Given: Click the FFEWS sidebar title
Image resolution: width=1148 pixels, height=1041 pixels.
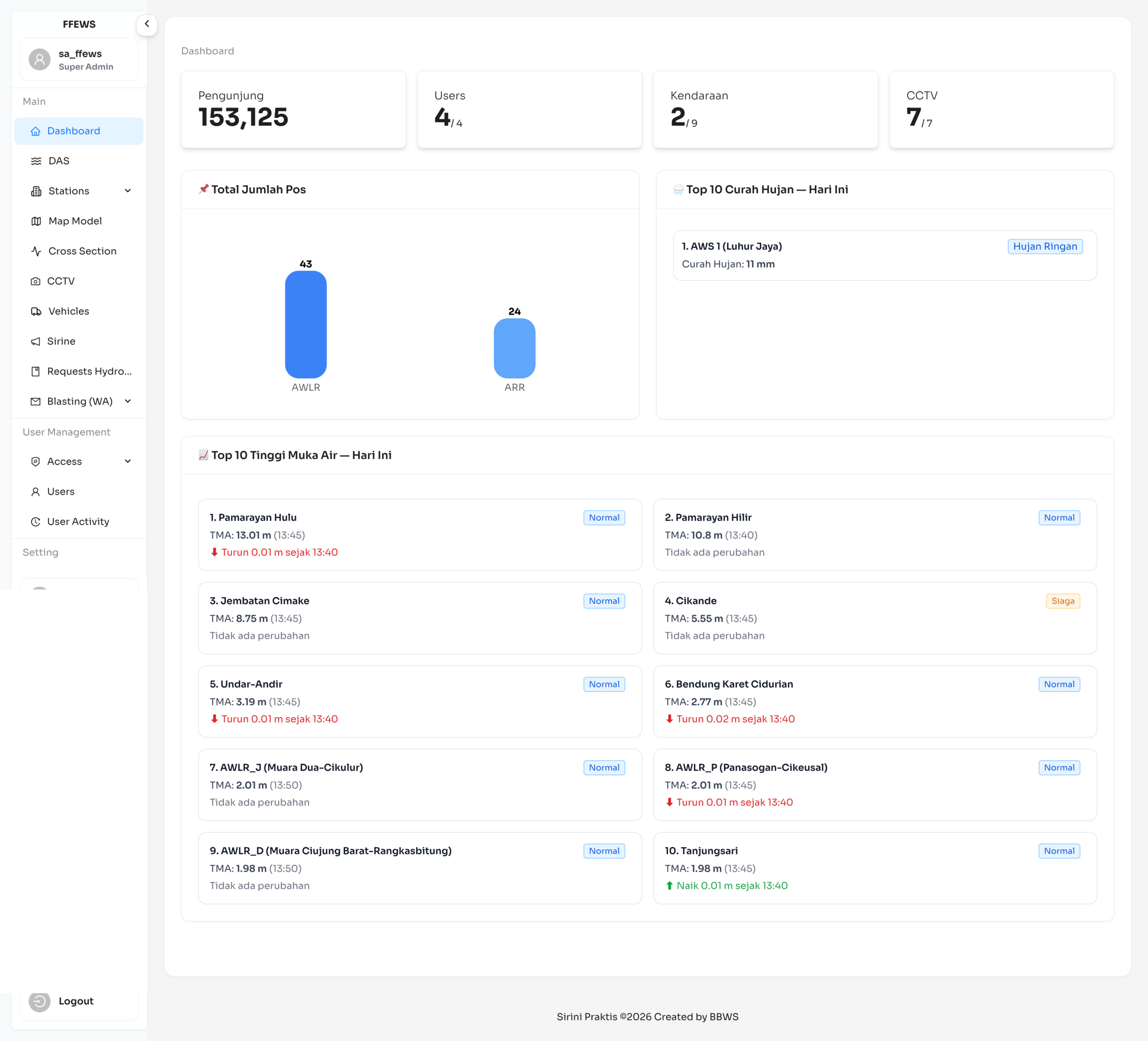Looking at the screenshot, I should (x=78, y=24).
